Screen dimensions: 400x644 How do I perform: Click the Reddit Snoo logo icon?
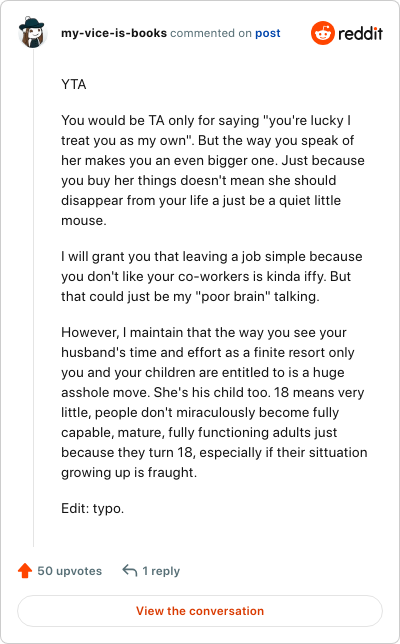(323, 33)
